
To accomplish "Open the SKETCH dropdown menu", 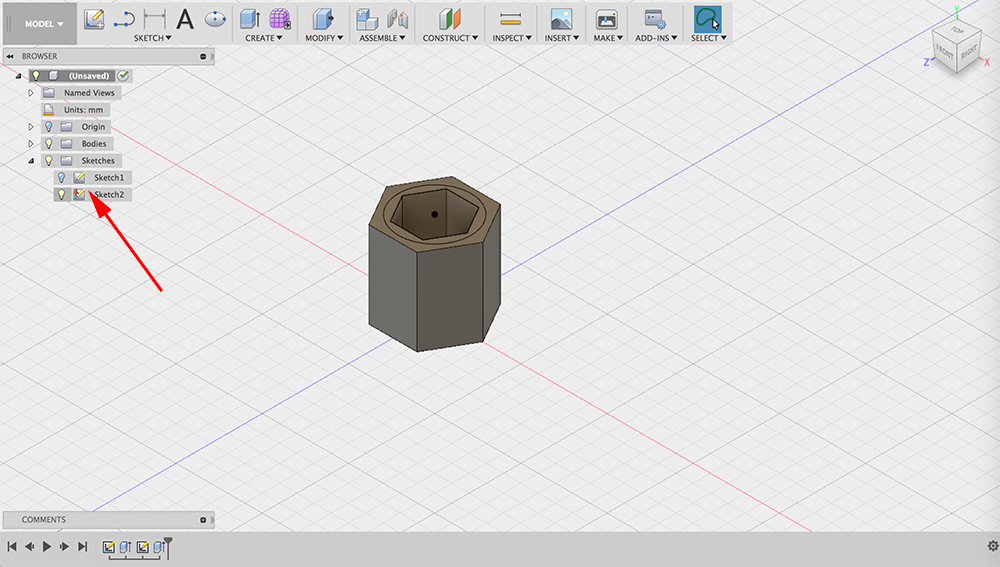I will point(152,38).
